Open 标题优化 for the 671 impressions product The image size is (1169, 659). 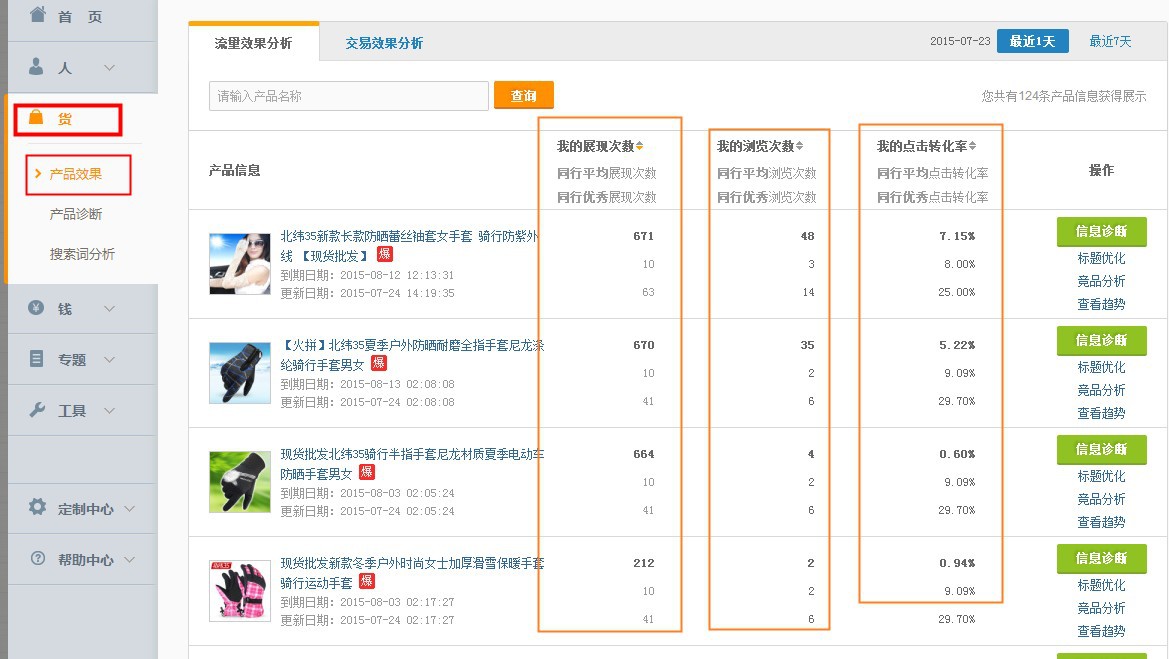(x=1101, y=259)
